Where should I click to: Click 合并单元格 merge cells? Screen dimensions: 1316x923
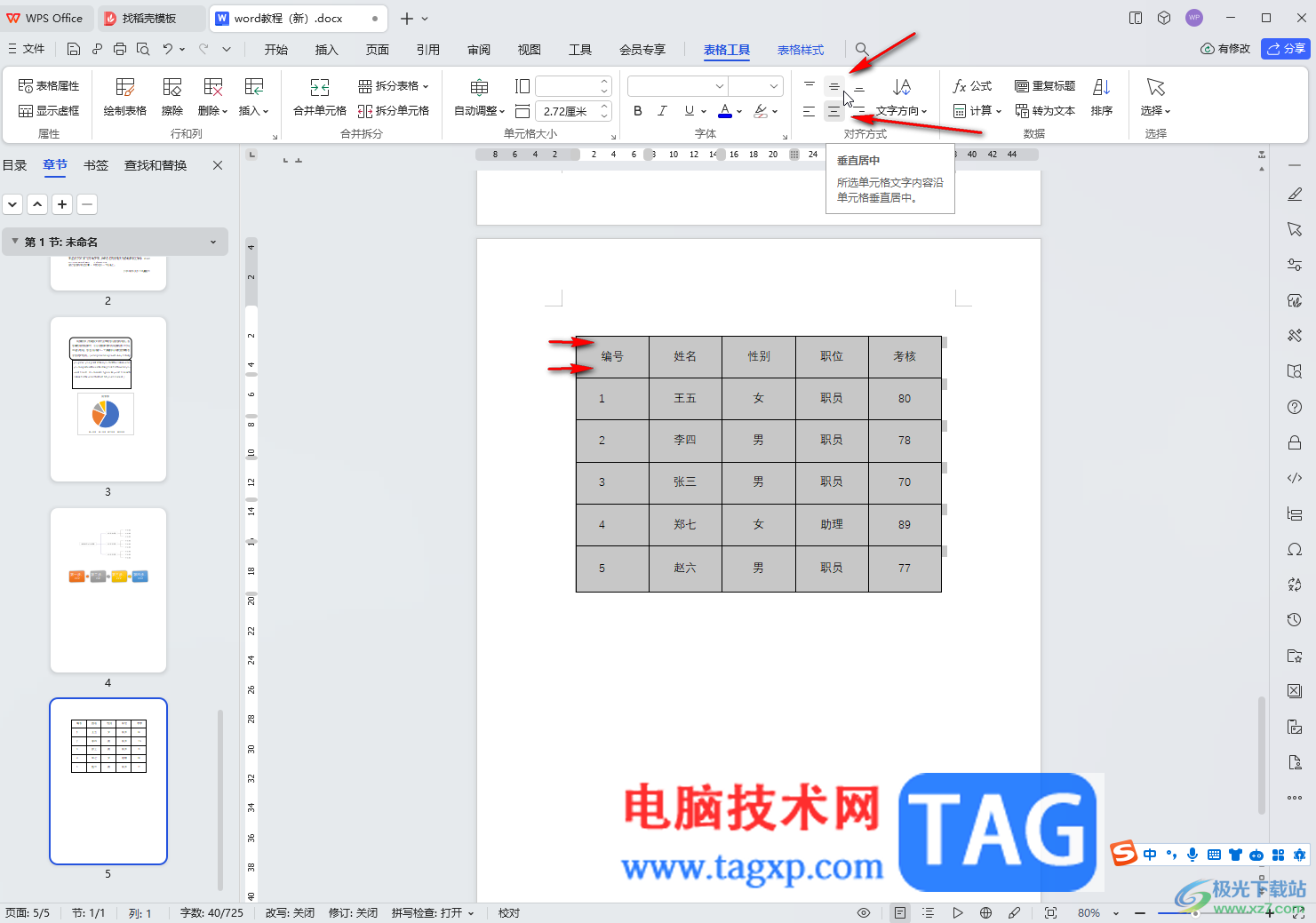320,97
